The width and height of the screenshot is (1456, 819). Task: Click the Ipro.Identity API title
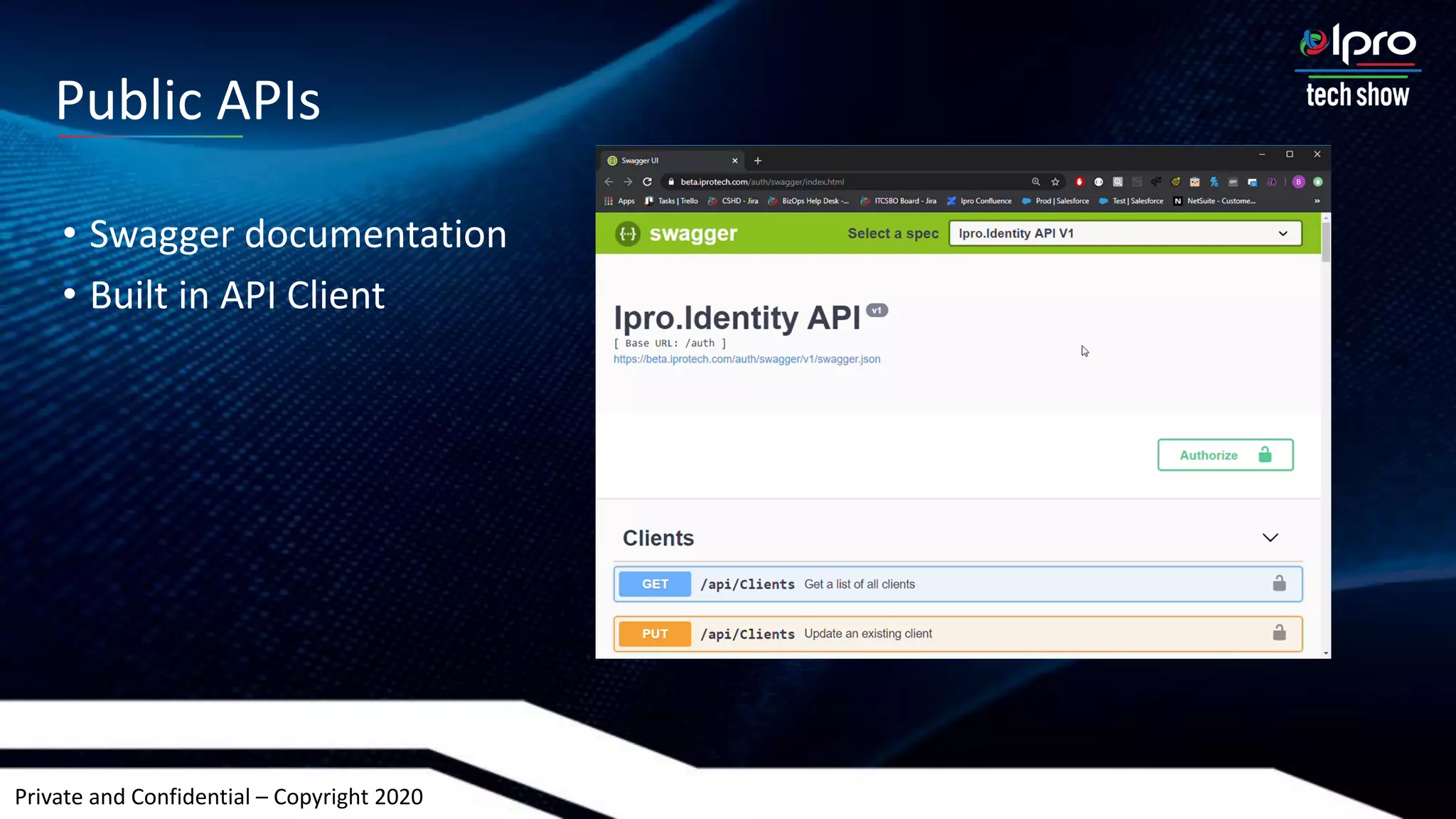[737, 318]
